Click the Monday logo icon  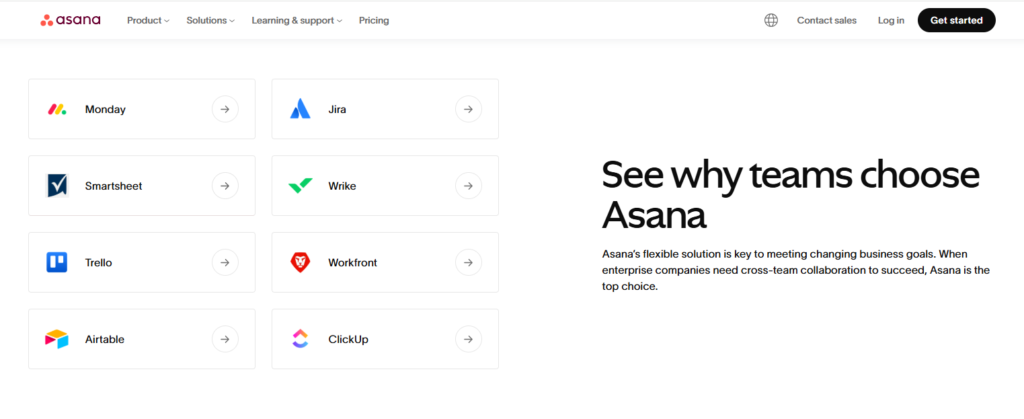(x=57, y=109)
